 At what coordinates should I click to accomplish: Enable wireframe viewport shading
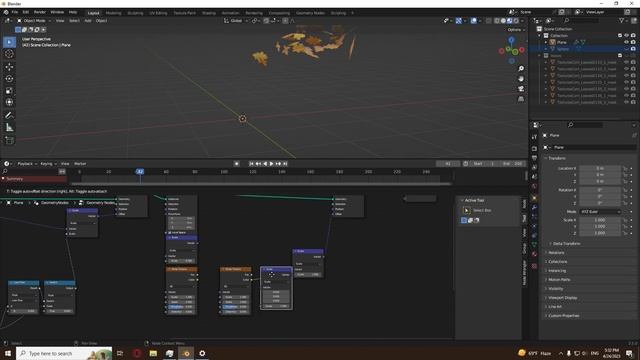tap(497, 20)
